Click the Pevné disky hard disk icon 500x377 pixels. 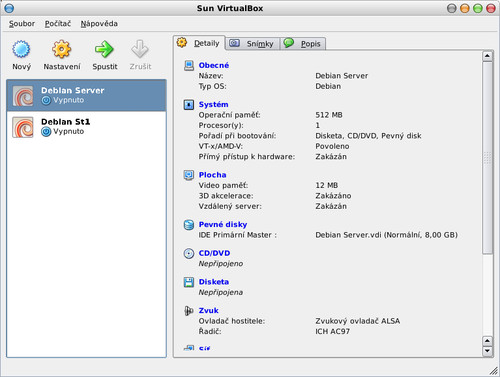coord(189,225)
